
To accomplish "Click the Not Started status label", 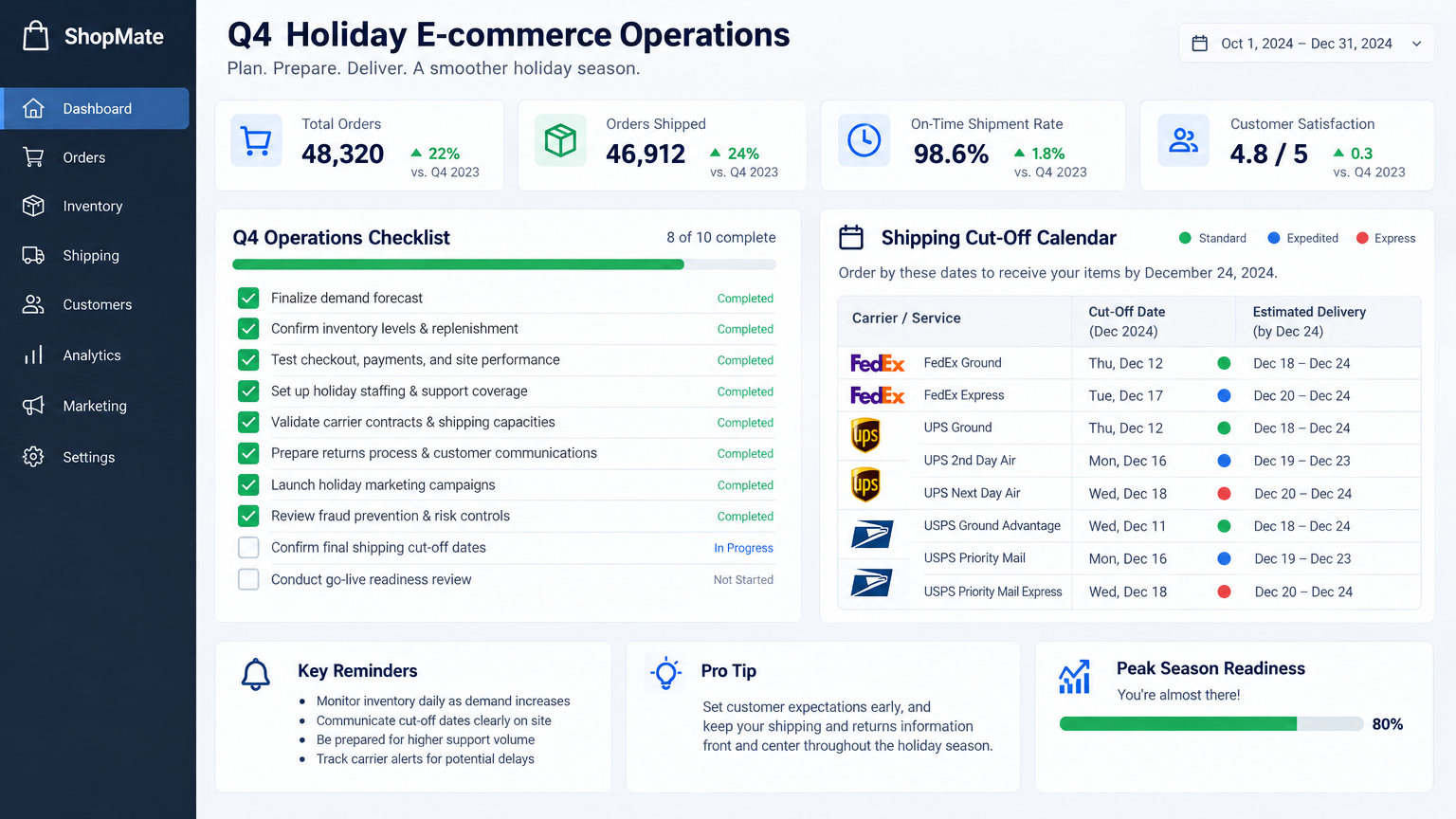I will pos(743,579).
